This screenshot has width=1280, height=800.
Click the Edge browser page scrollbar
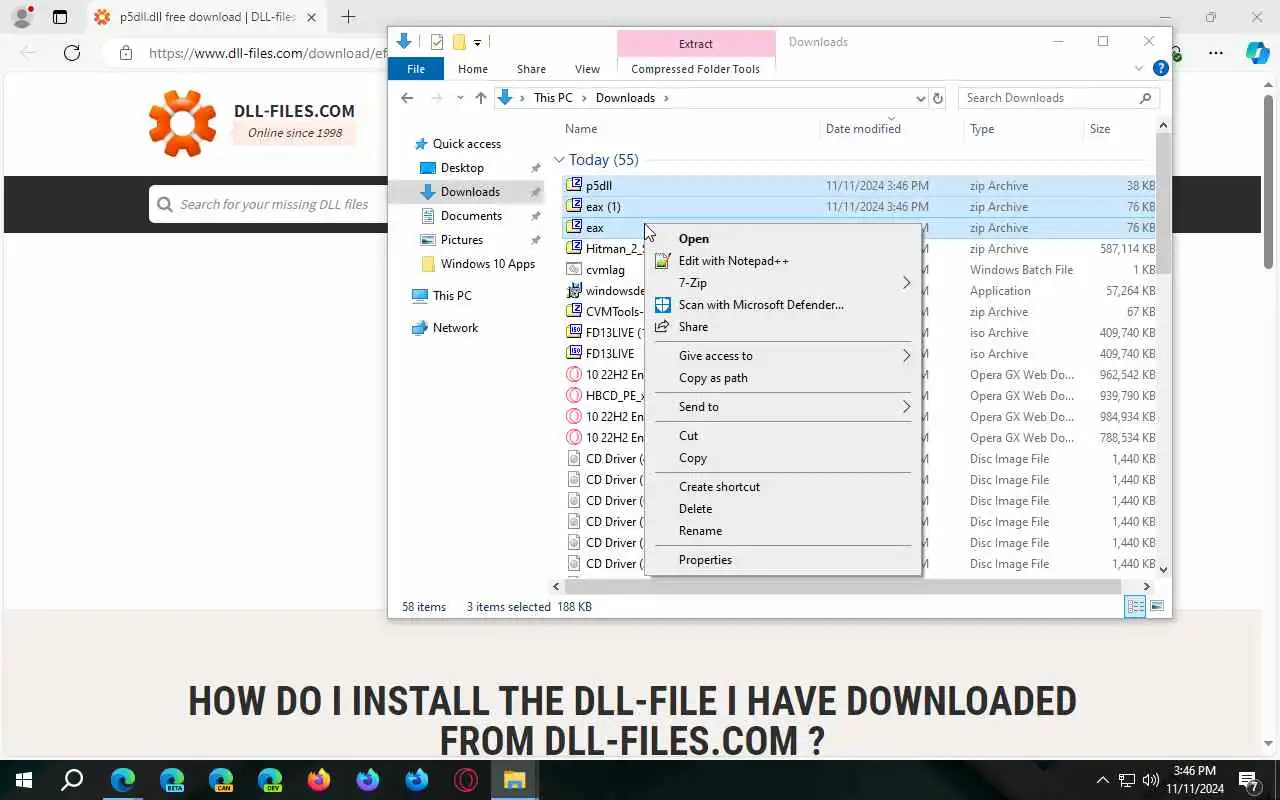(1270, 180)
